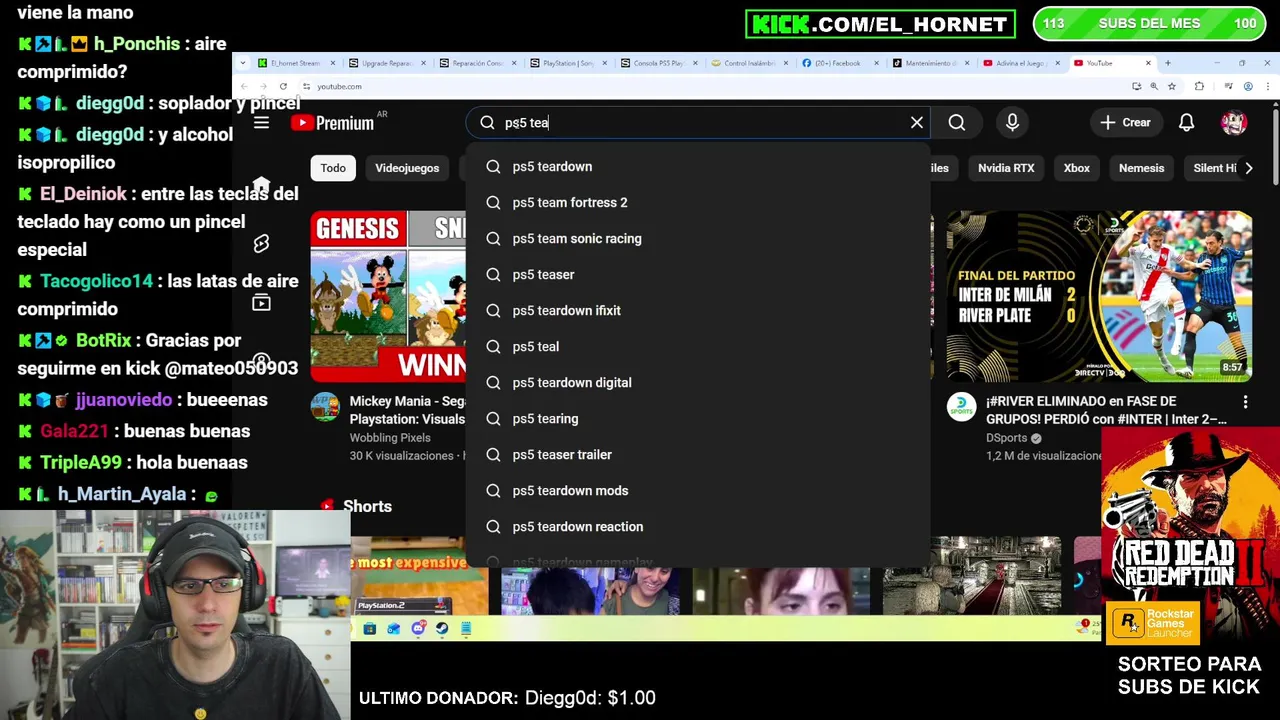1280x720 pixels.
Task: Choose the "ps5 teaser trailer" suggestion
Action: tap(698, 455)
